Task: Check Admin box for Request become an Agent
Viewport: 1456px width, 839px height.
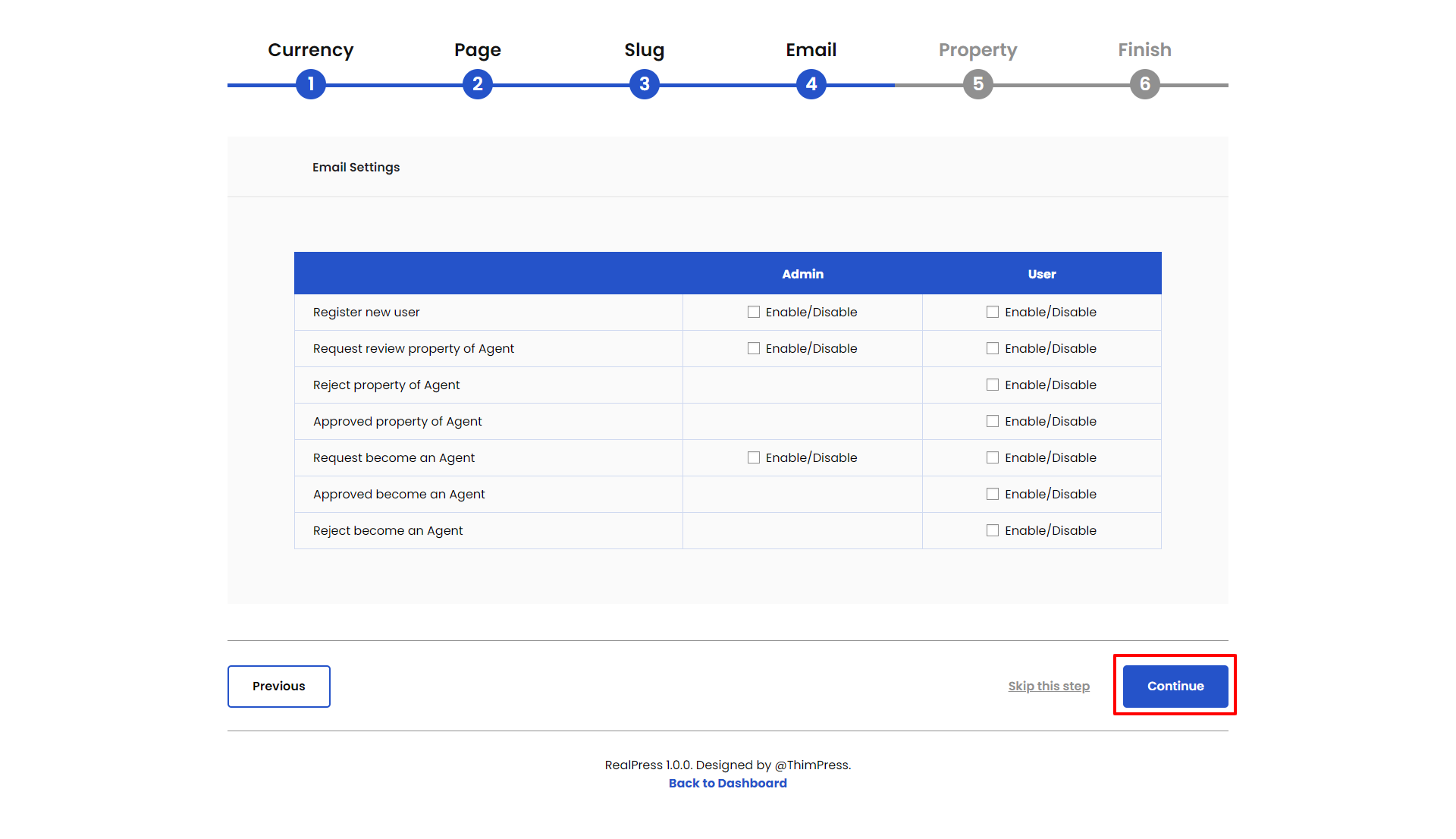Action: pyautogui.click(x=754, y=457)
